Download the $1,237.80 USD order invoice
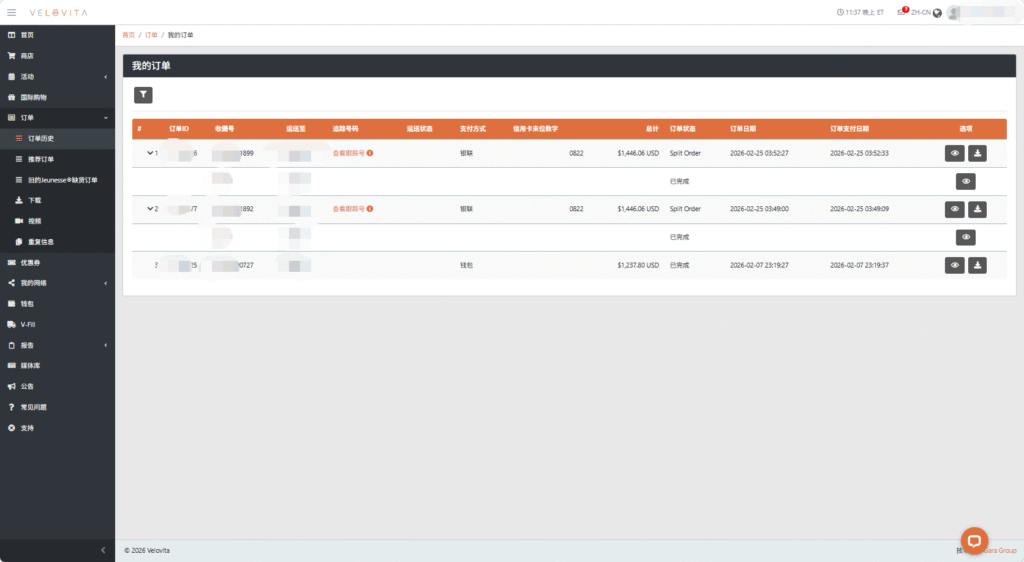Viewport: 1024px width, 562px height. [x=978, y=265]
